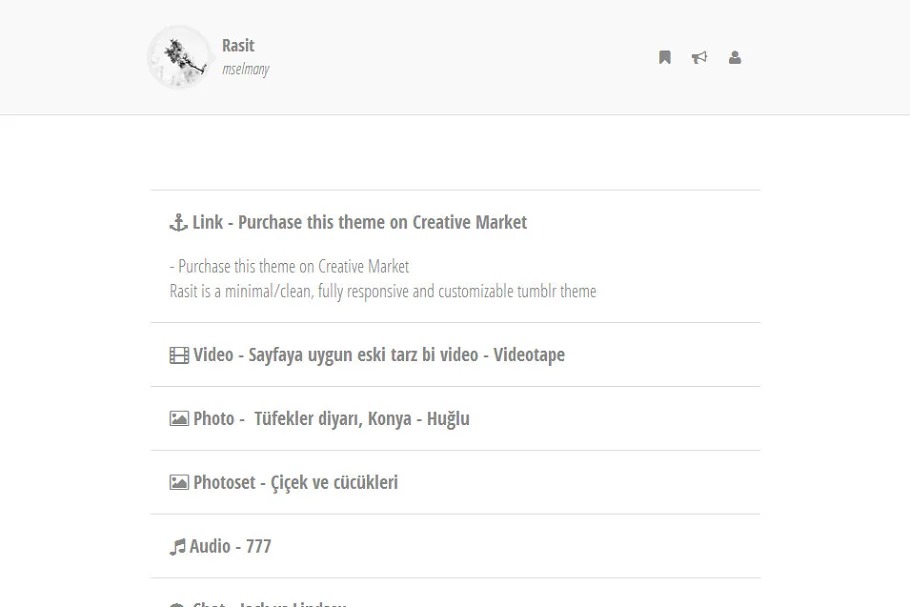
Task: Expand the Videotape video post
Action: click(378, 355)
